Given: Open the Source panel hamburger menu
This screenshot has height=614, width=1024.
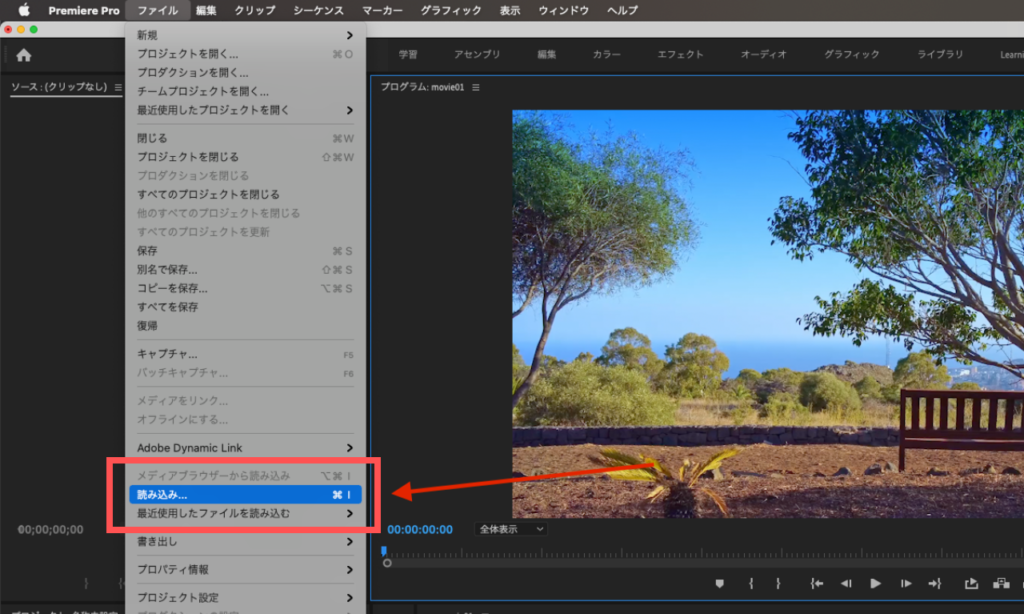Looking at the screenshot, I should [118, 87].
